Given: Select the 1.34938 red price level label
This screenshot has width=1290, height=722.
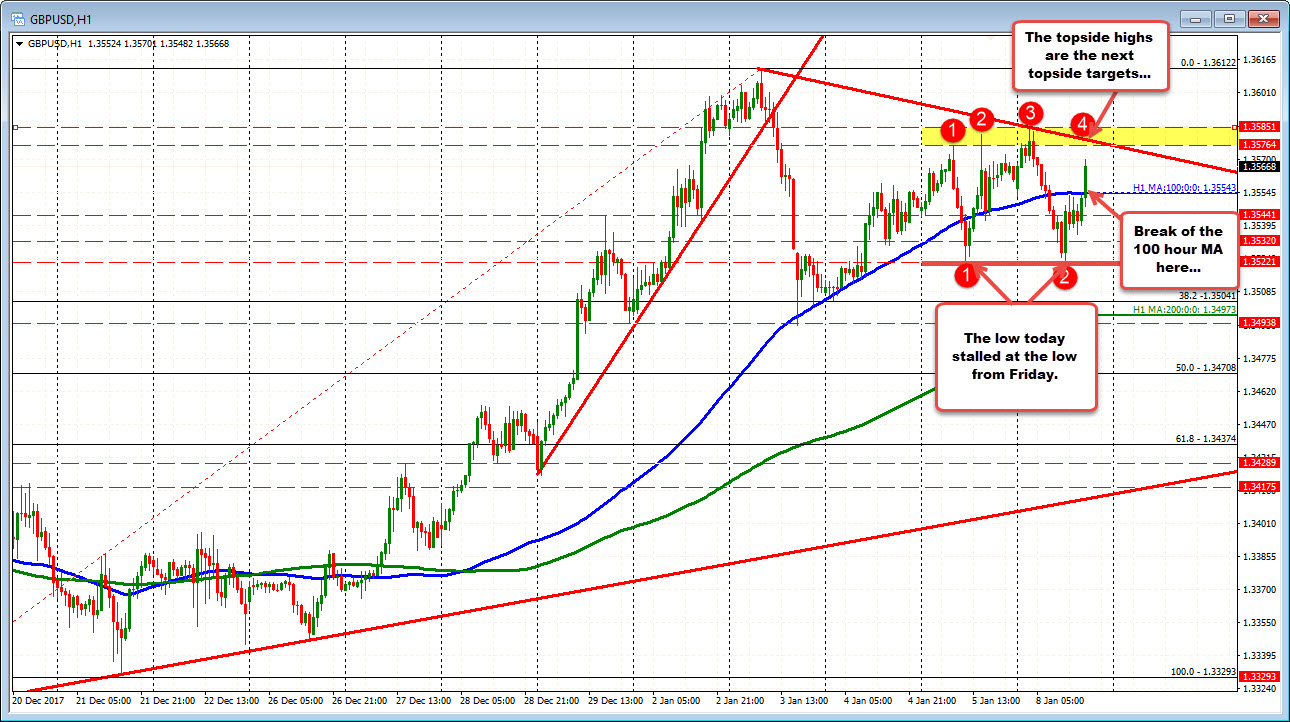Looking at the screenshot, I should (1257, 323).
